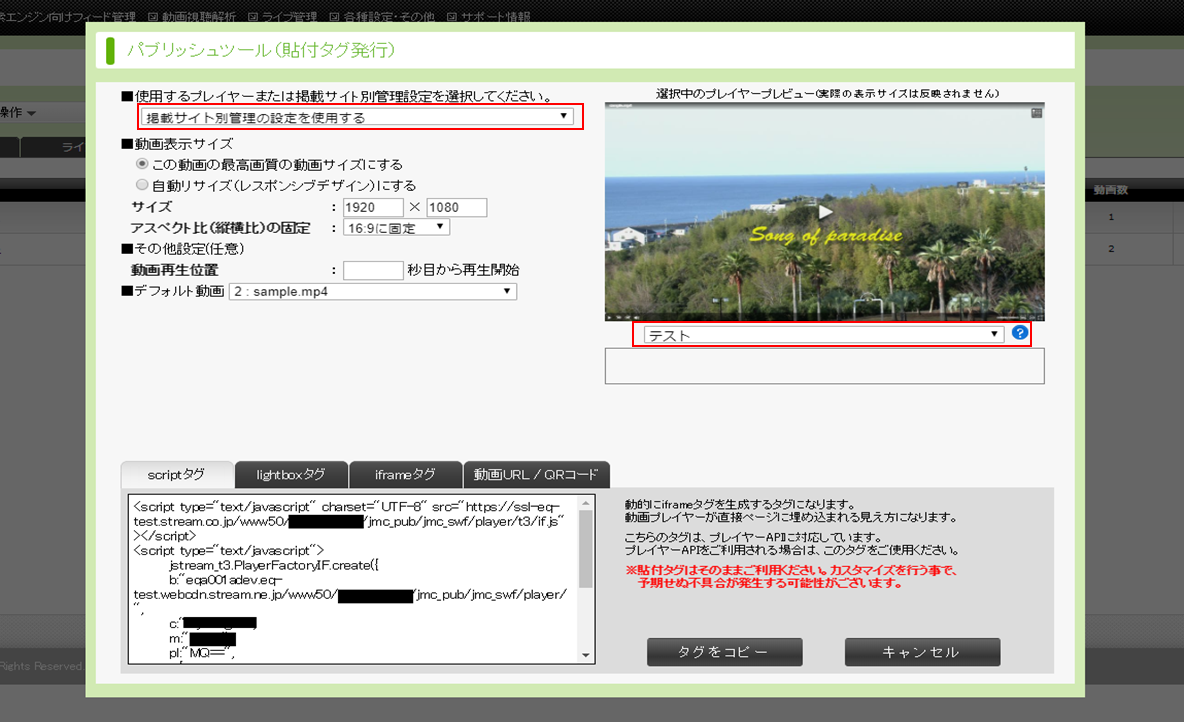The width and height of the screenshot is (1184, 722).
Task: Click the 'アスペクト比(縦横比)の固定' label
Action: 220,227
